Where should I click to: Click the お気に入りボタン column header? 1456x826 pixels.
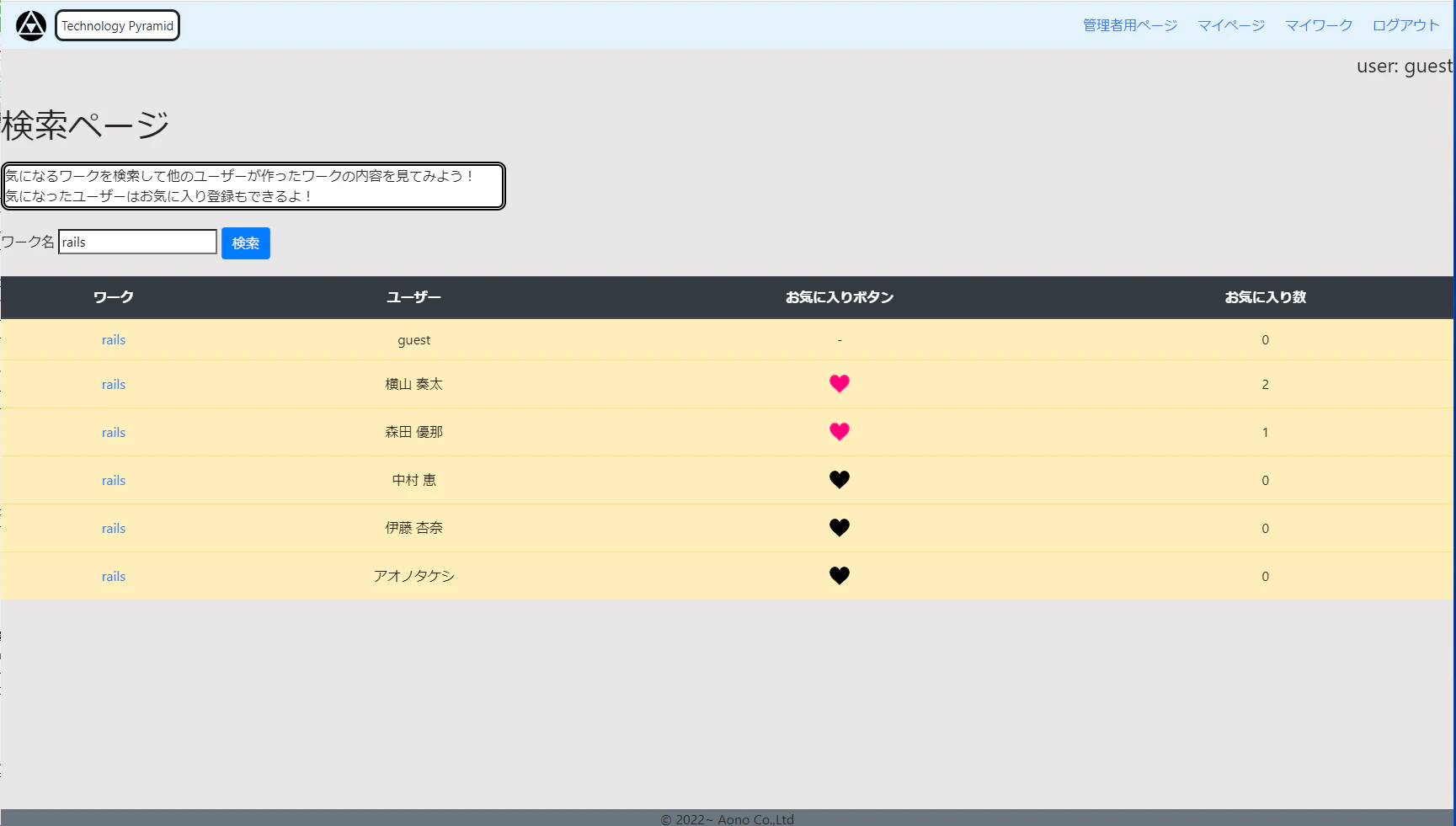840,297
